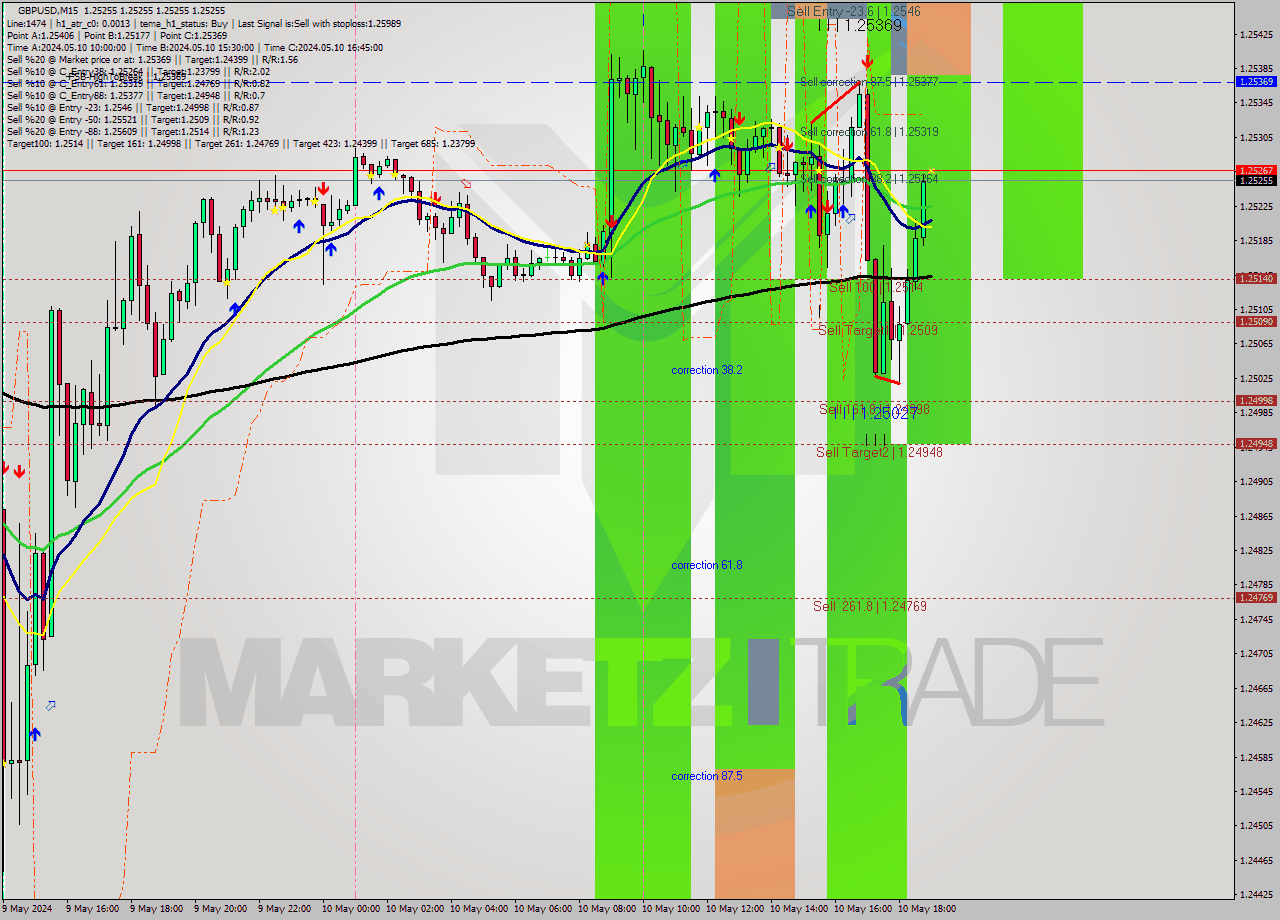This screenshot has width=1280, height=920.
Task: Click the 'Sell Target2 | 1.24948' label
Action: [x=879, y=452]
